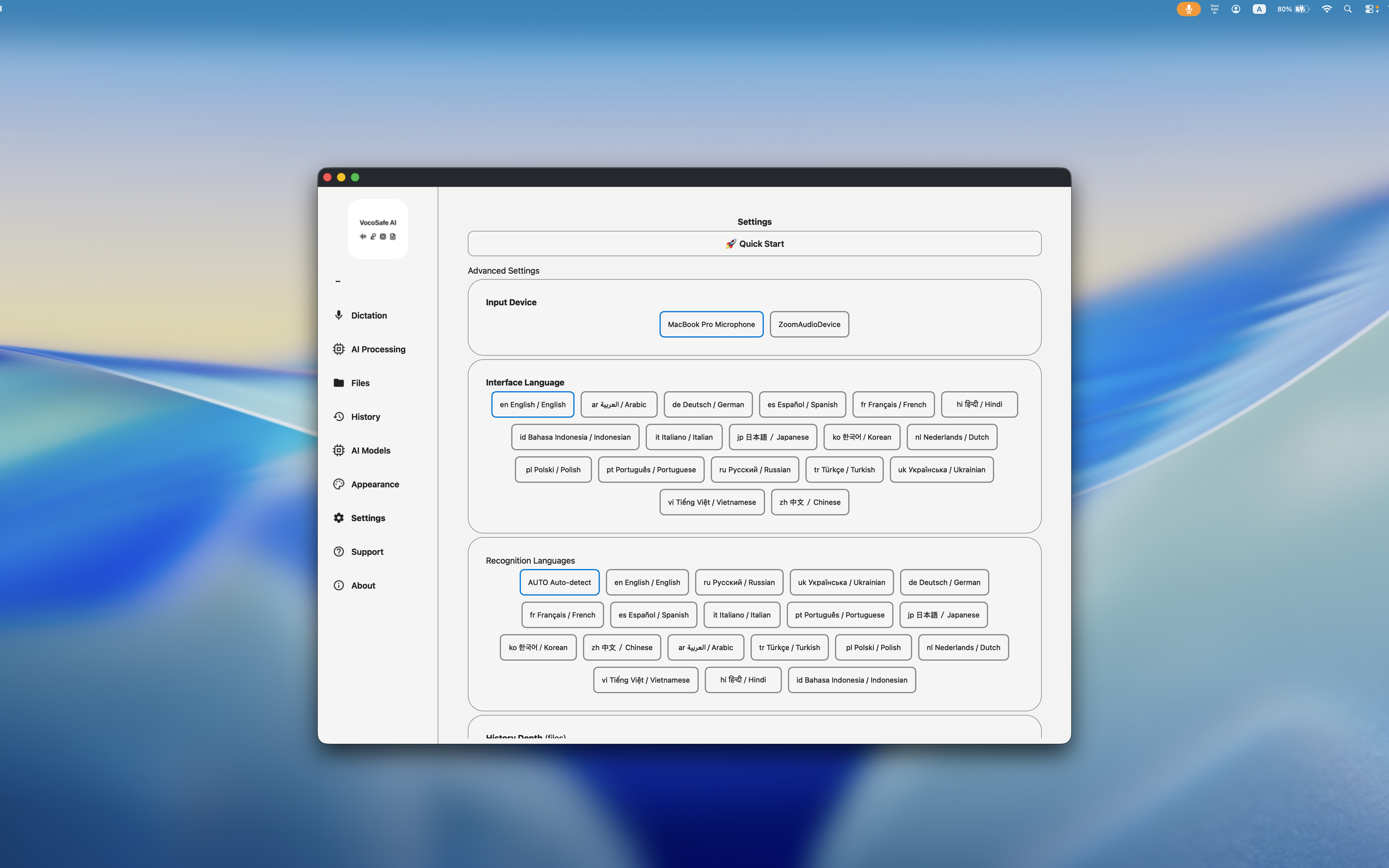Set interface language to Japanese

(x=773, y=437)
